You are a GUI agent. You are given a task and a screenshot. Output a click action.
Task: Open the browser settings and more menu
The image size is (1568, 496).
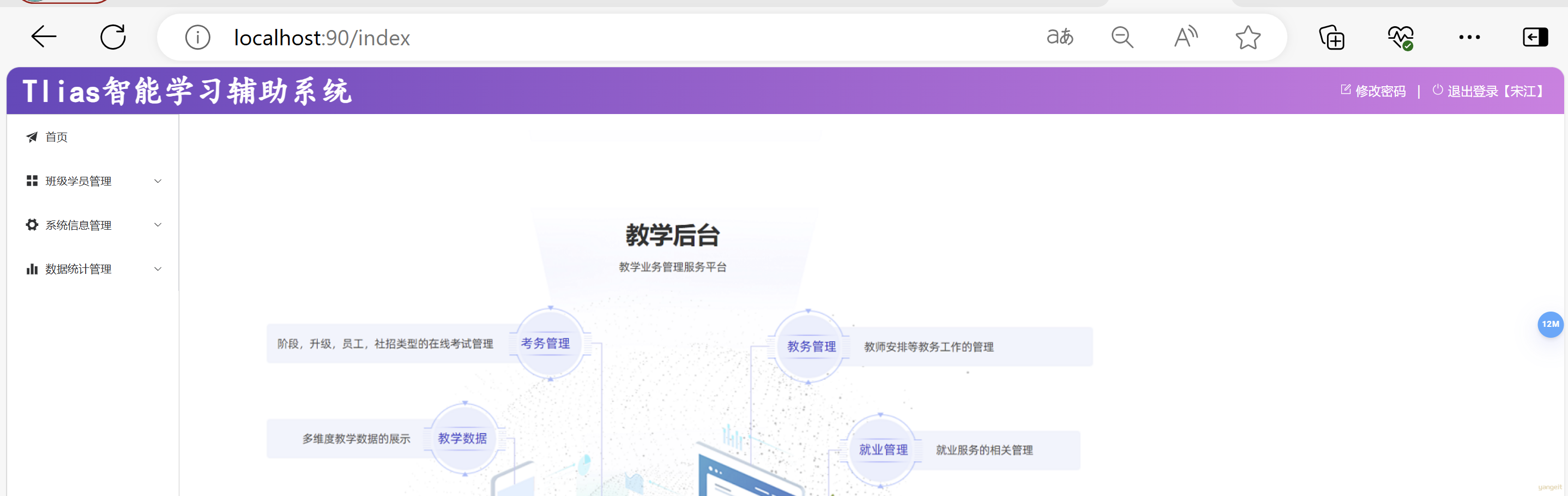1469,37
